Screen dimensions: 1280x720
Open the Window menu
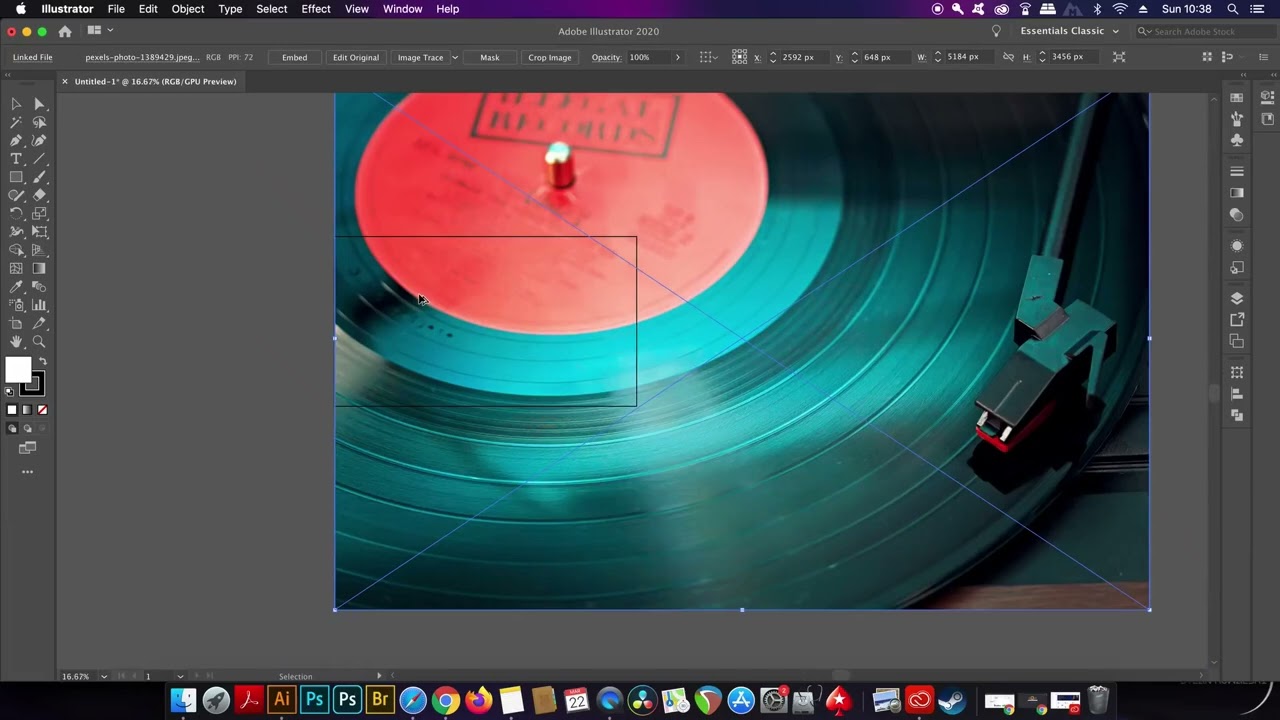403,9
